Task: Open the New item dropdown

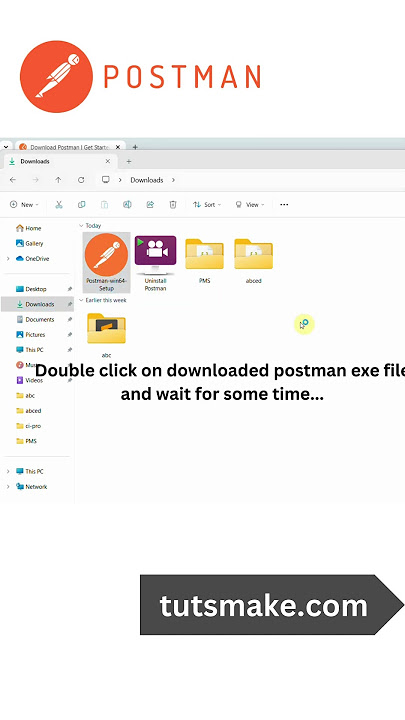Action: coord(24,205)
